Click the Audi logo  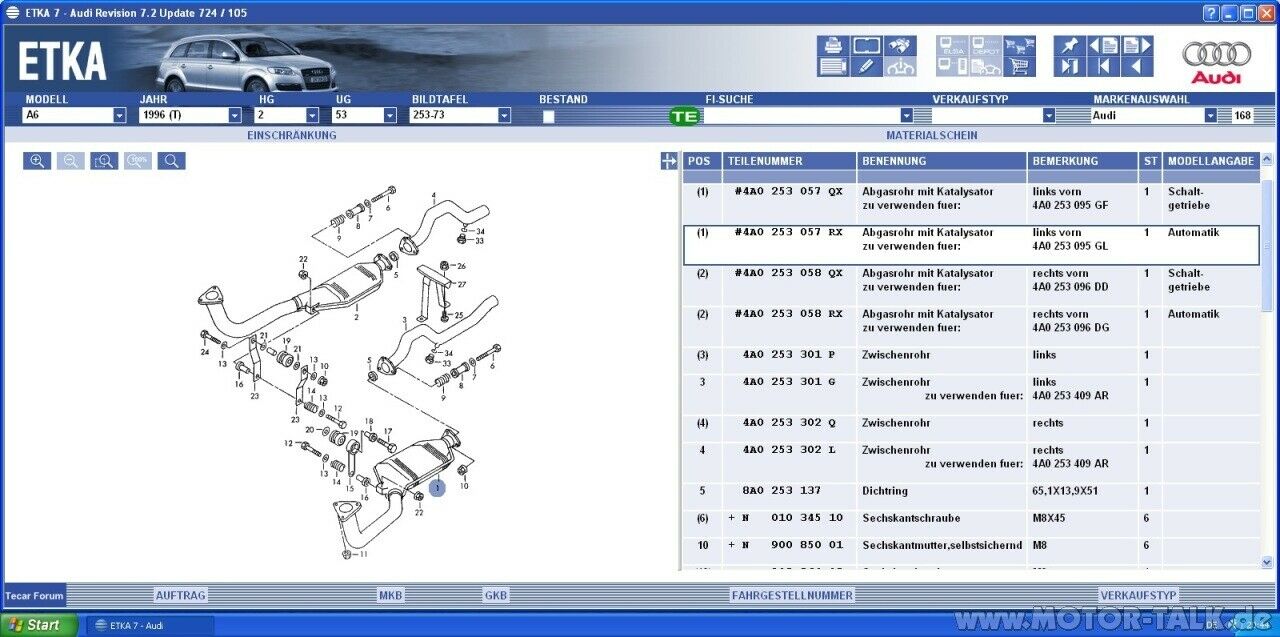[x=1216, y=61]
